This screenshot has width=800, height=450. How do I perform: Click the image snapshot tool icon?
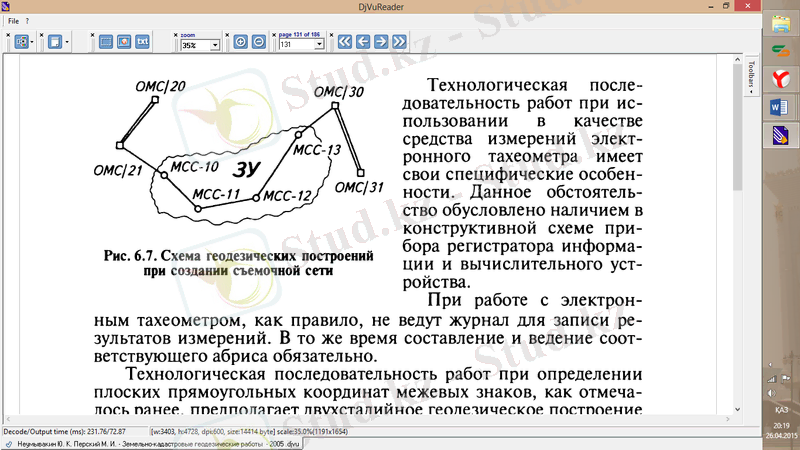tap(124, 42)
